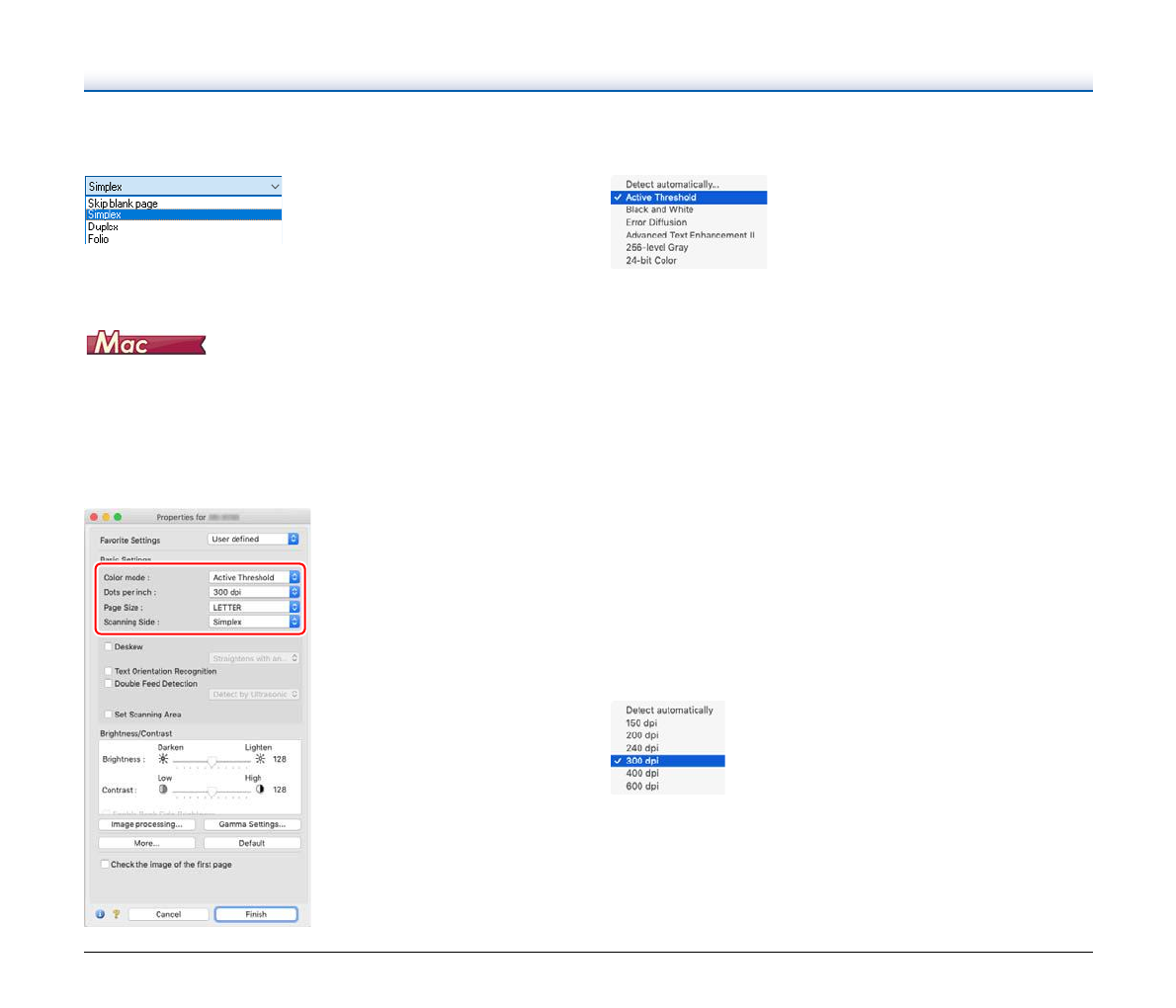The image size is (1176, 1008).
Task: Choose 600 dpi in resolution list
Action: tap(642, 787)
